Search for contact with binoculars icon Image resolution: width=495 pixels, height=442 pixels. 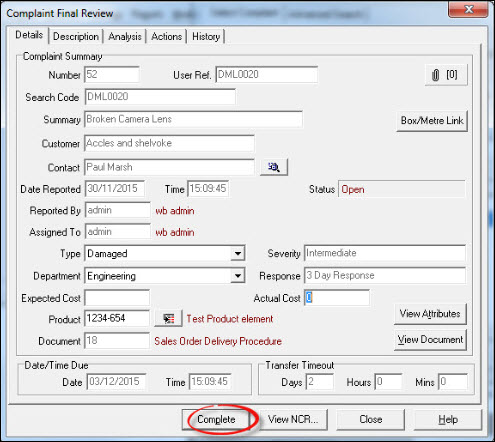274,167
